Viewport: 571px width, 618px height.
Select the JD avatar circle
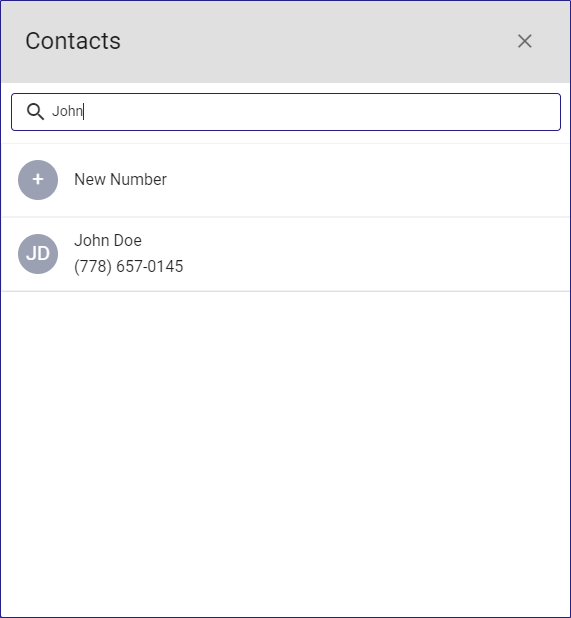tap(38, 254)
